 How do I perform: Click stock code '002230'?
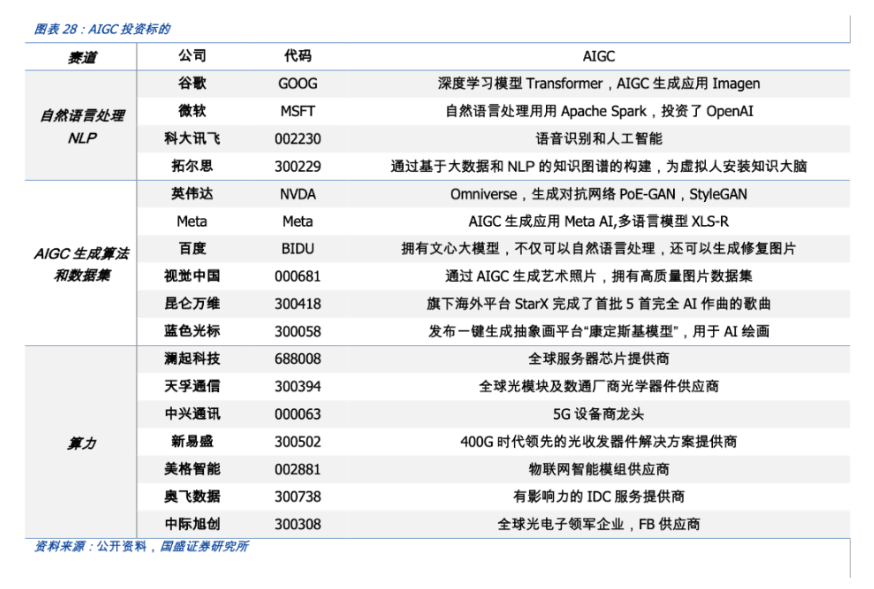point(298,139)
